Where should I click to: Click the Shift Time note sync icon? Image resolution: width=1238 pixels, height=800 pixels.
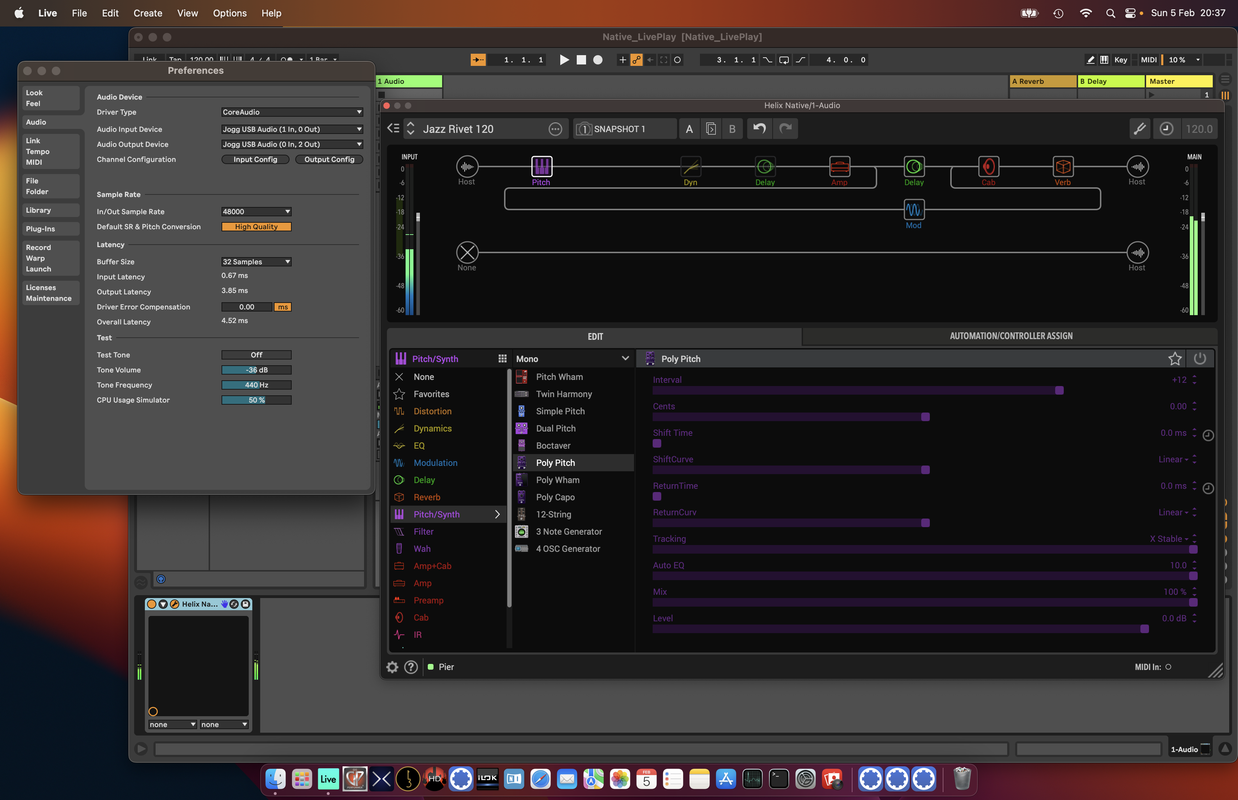pos(1208,435)
